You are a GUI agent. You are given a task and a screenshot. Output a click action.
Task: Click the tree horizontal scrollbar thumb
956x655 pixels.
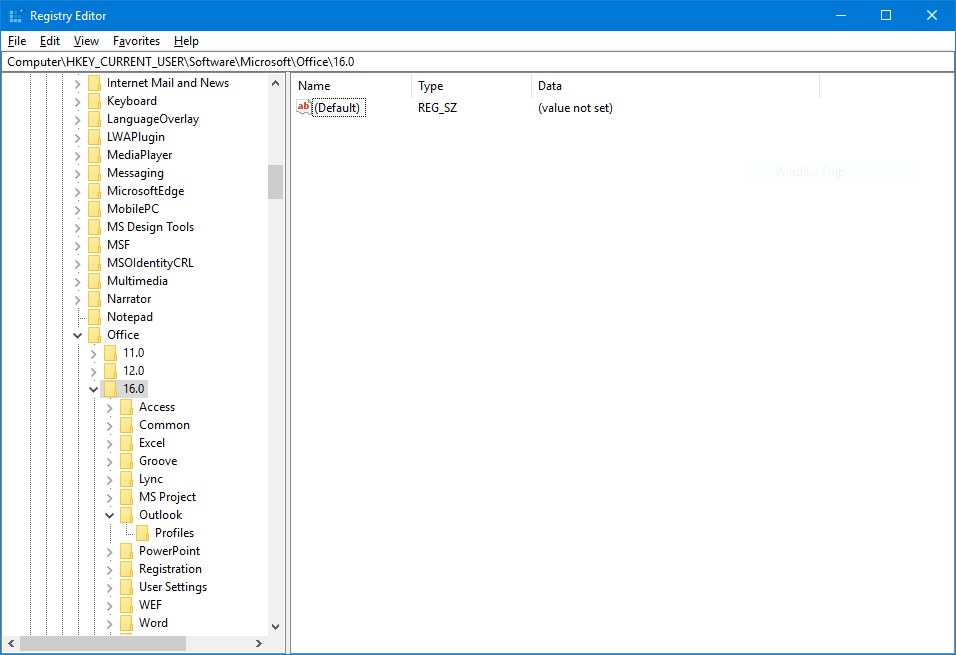pos(103,643)
